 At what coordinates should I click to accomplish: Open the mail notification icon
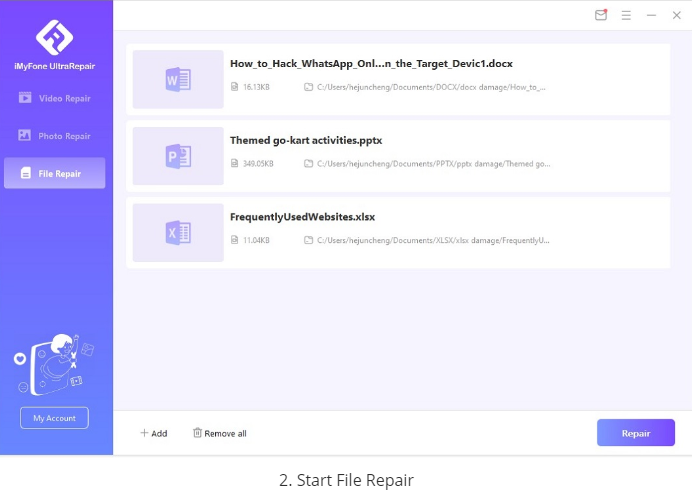pyautogui.click(x=600, y=15)
